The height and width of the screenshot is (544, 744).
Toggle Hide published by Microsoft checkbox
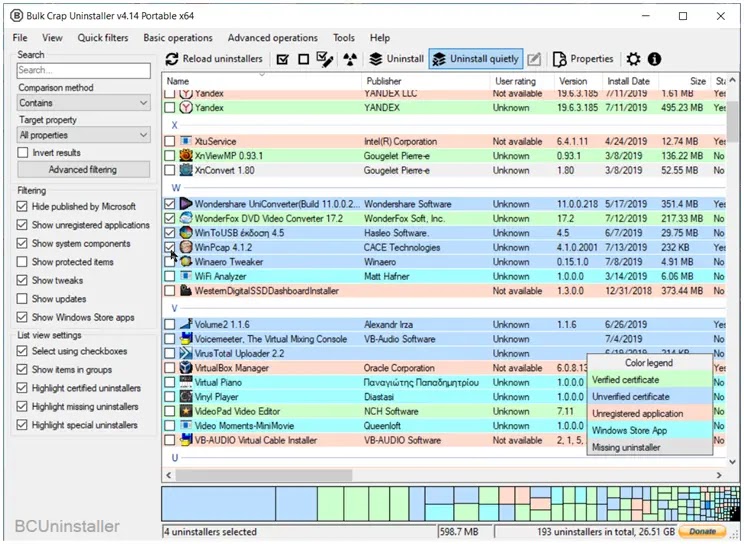coord(22,206)
